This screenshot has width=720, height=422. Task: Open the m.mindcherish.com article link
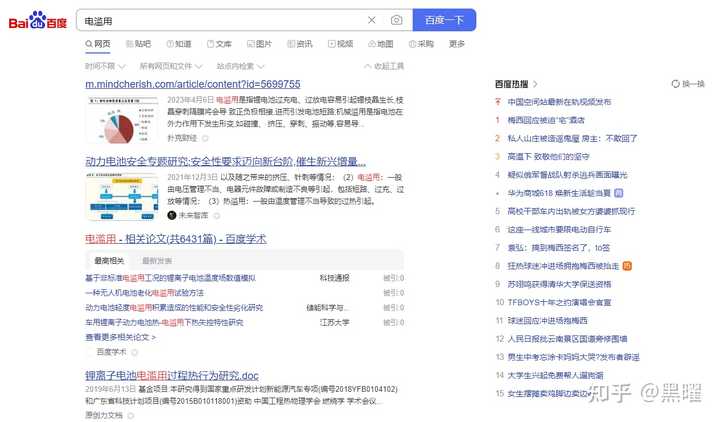(193, 84)
